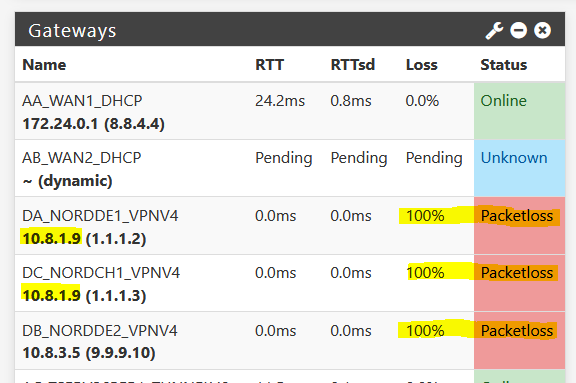Screen dimensions: 576x383
Task: Click the DA_NORDDE1_VPNV4 gateway name
Action: [100, 216]
